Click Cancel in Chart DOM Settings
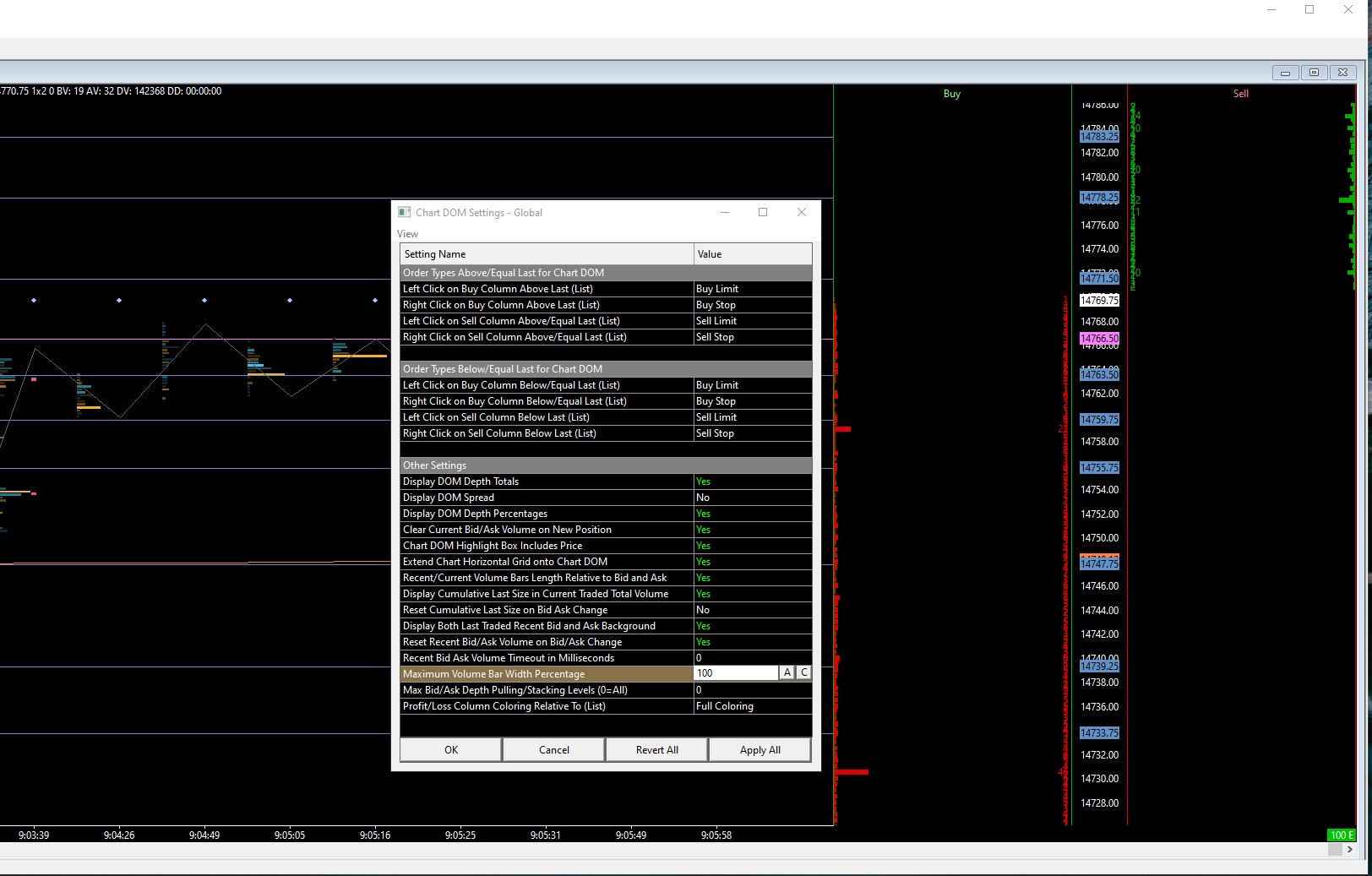Image resolution: width=1372 pixels, height=876 pixels. click(554, 750)
